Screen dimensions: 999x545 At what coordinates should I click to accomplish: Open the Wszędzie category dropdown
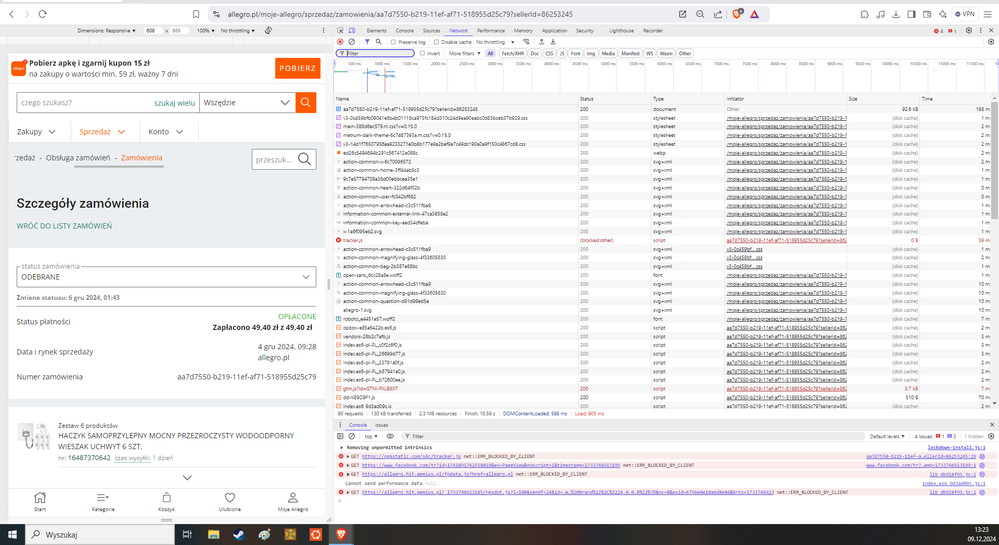(247, 103)
